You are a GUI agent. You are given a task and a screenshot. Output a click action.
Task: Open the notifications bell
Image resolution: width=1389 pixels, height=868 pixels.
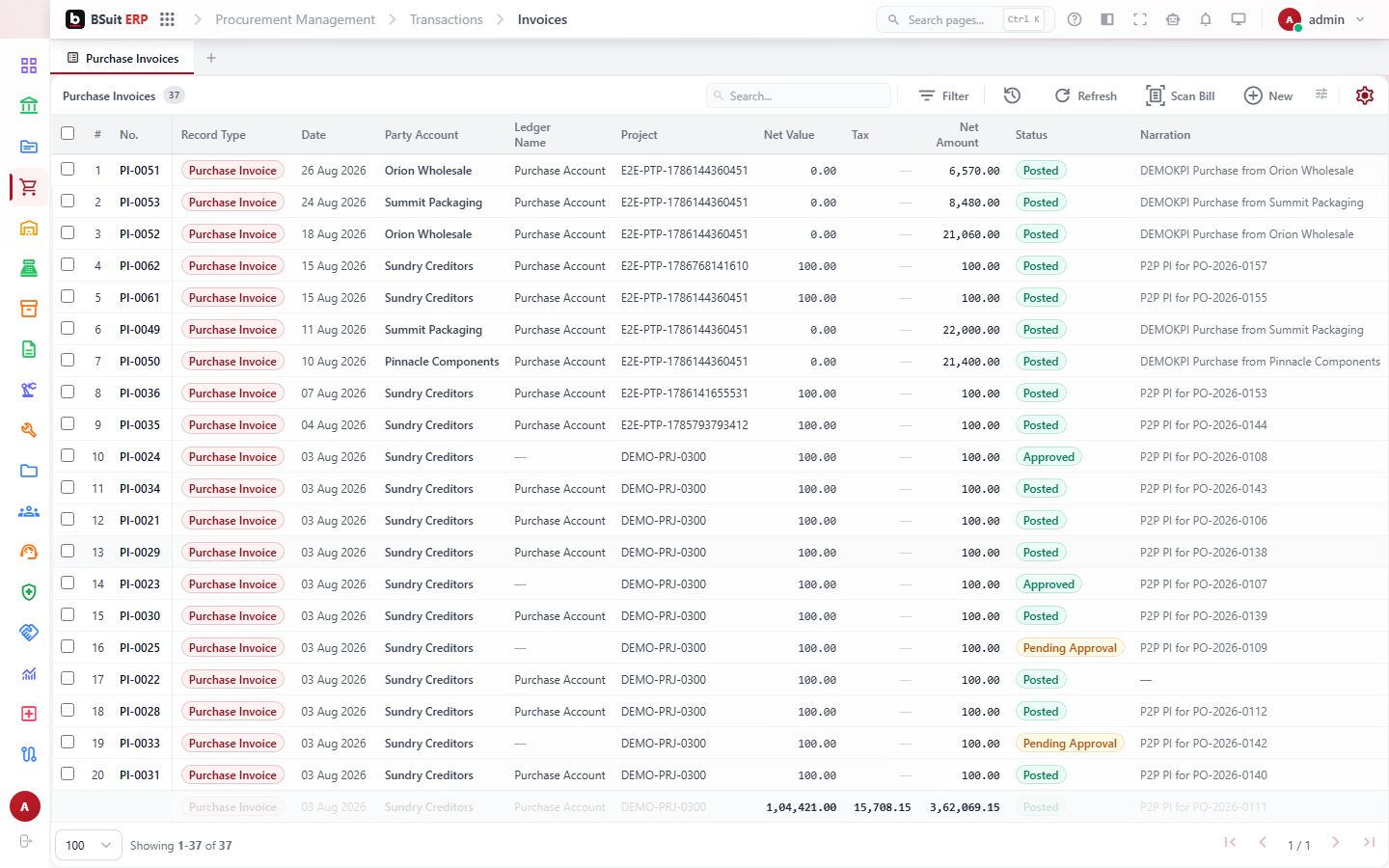[1206, 19]
